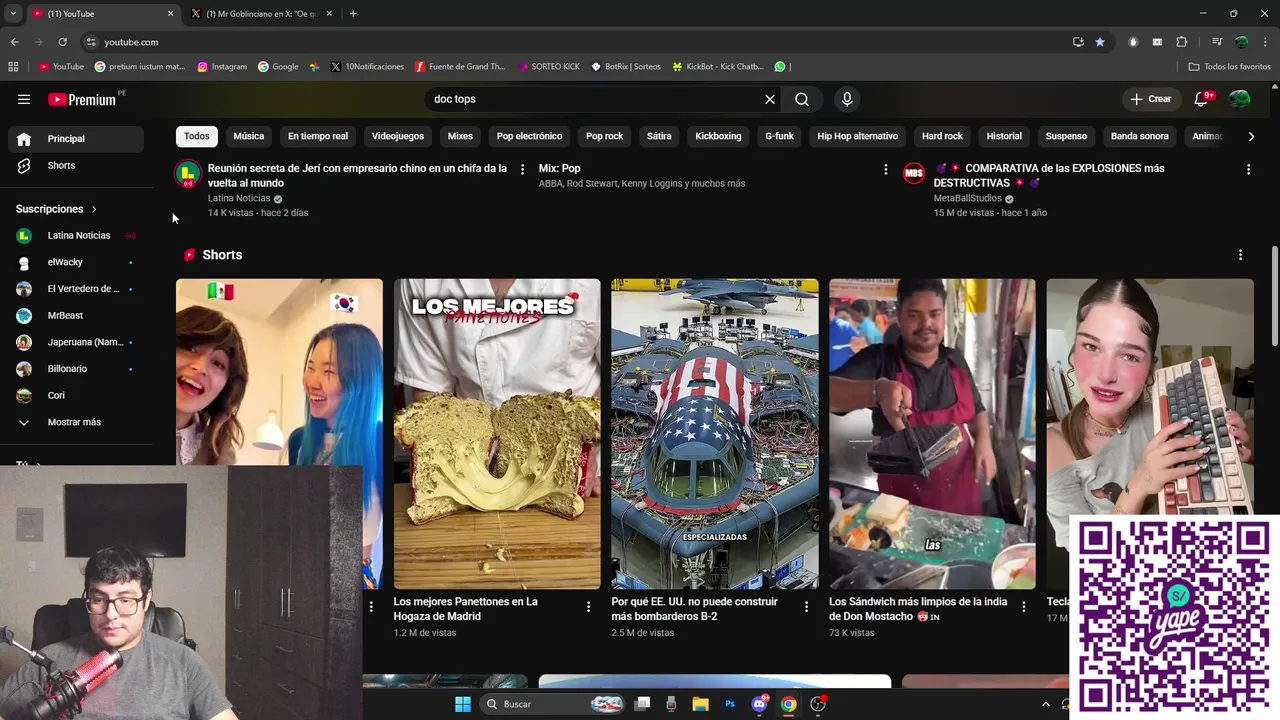Open the Chrome apps grid shortcut
Screen dimensions: 1280x720
click(x=13, y=66)
